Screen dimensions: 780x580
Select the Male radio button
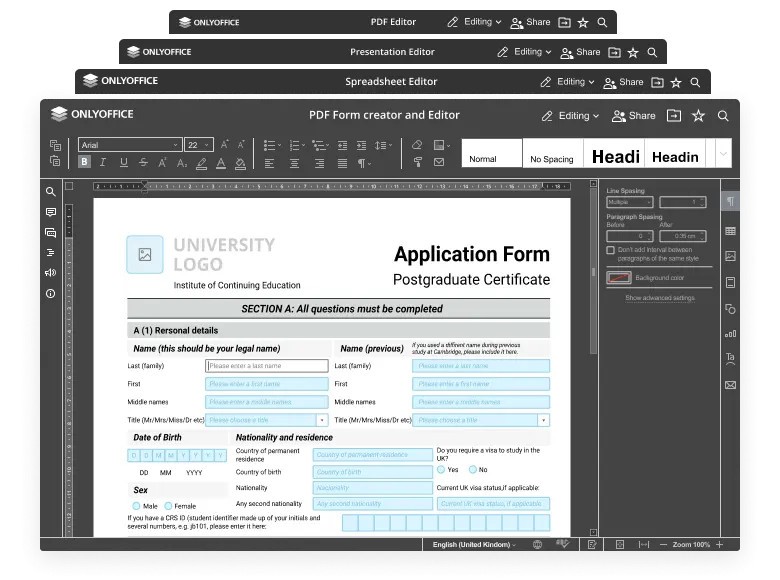pyautogui.click(x=136, y=506)
